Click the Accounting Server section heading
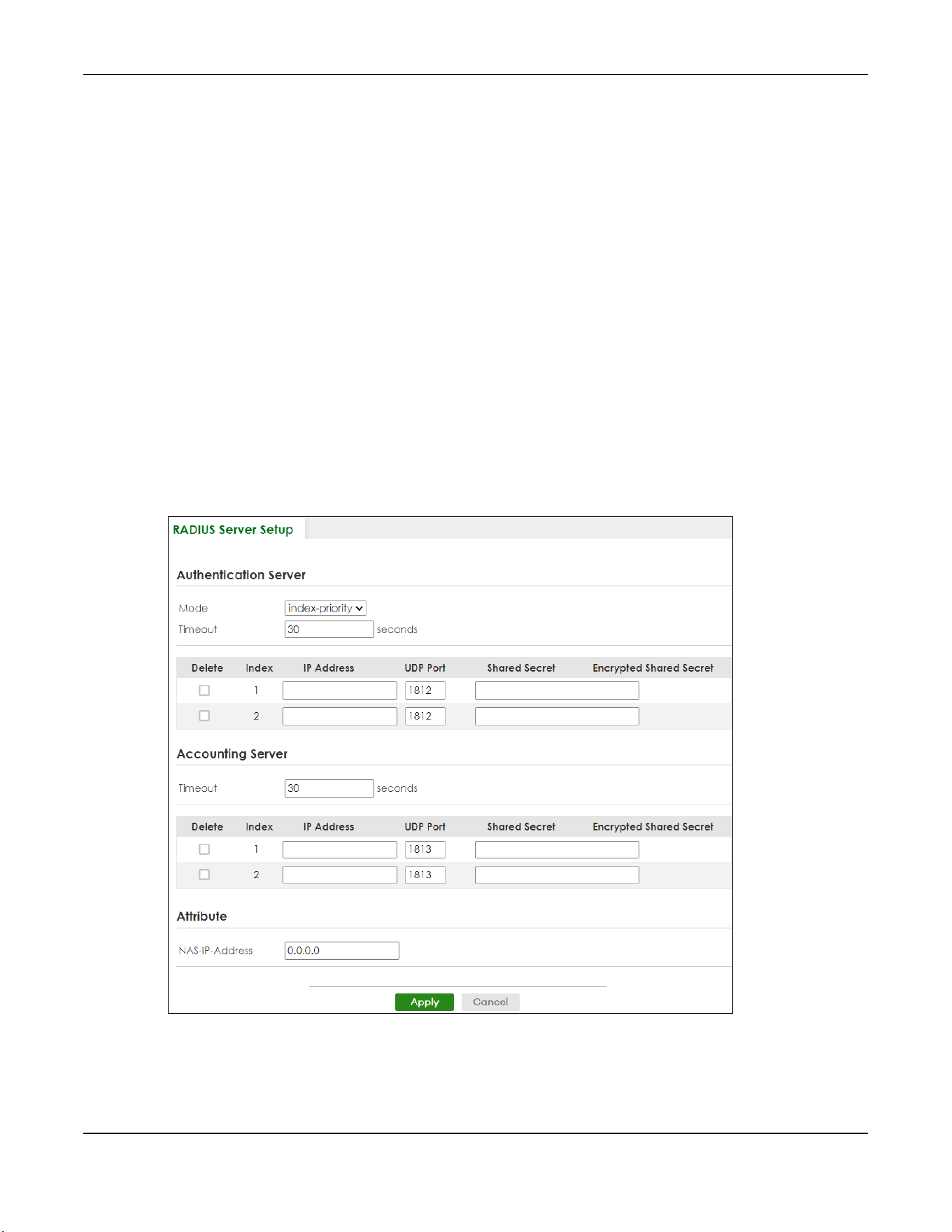The height and width of the screenshot is (1232, 952). click(x=232, y=754)
